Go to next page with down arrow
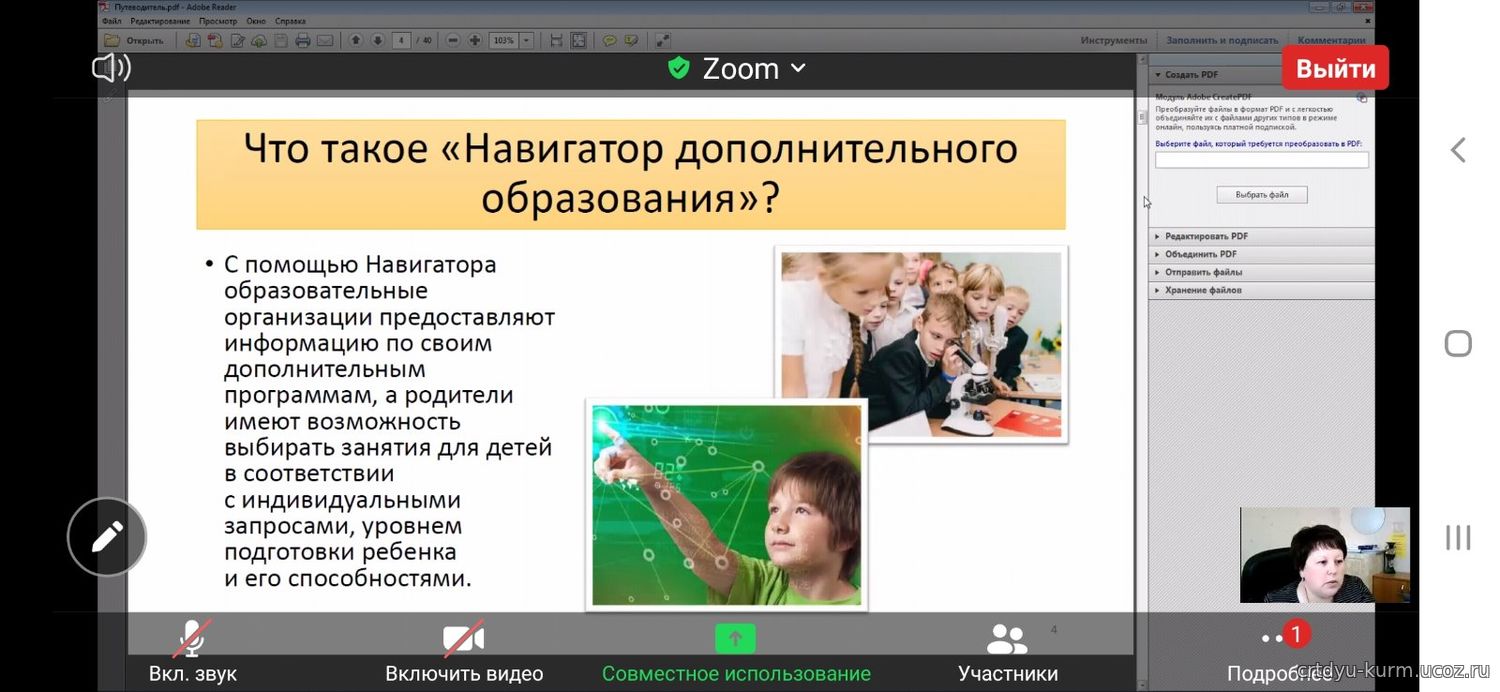1500x692 pixels. [377, 41]
